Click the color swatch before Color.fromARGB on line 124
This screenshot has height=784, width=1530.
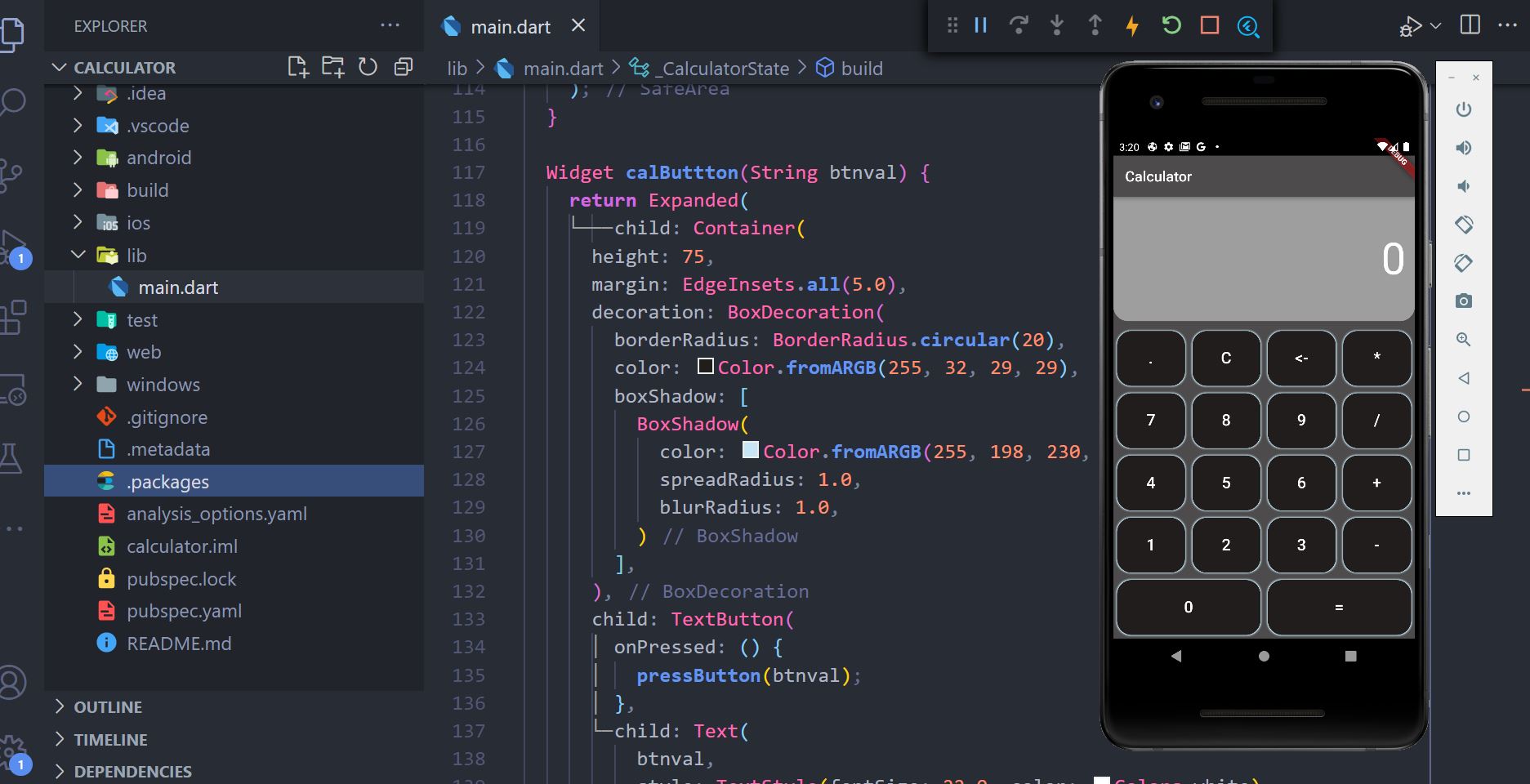(x=705, y=367)
